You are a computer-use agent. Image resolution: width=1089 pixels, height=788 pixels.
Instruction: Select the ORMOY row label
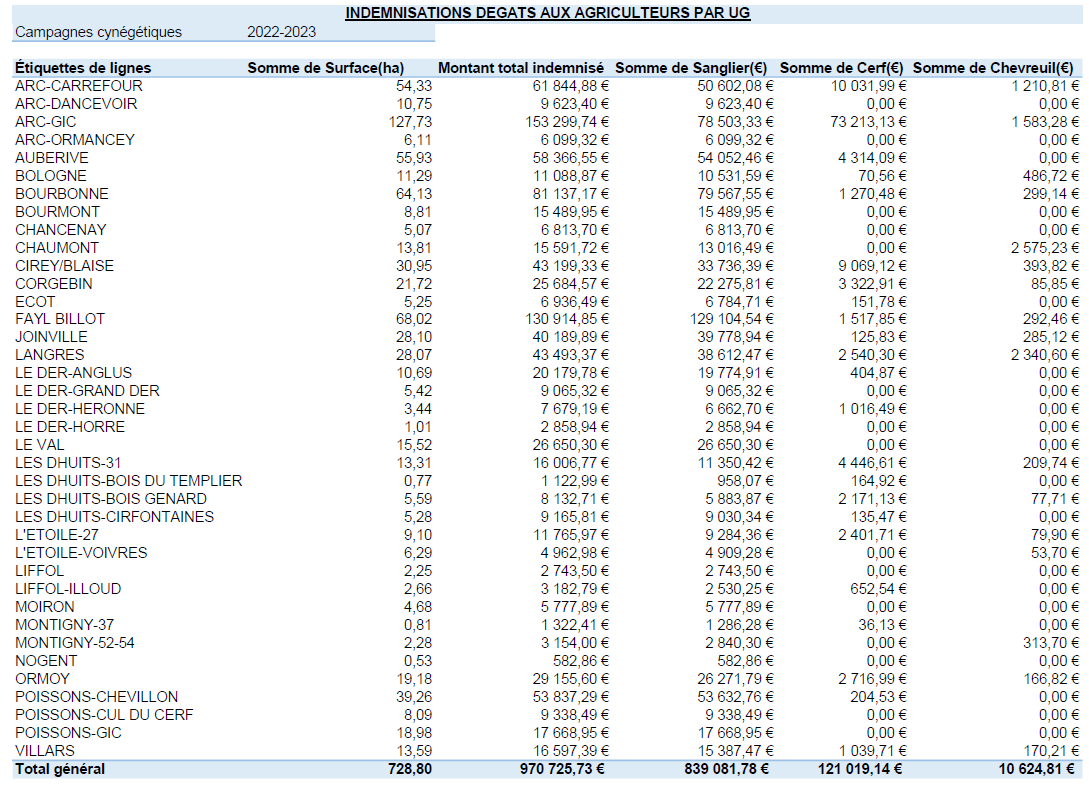(42, 680)
